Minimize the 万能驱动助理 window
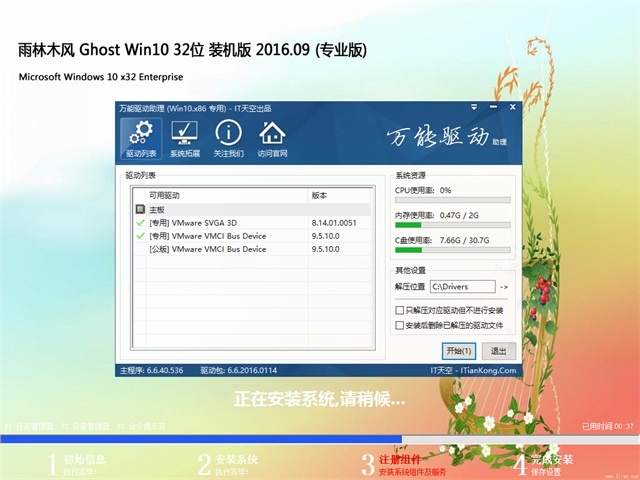 pyautogui.click(x=492, y=108)
